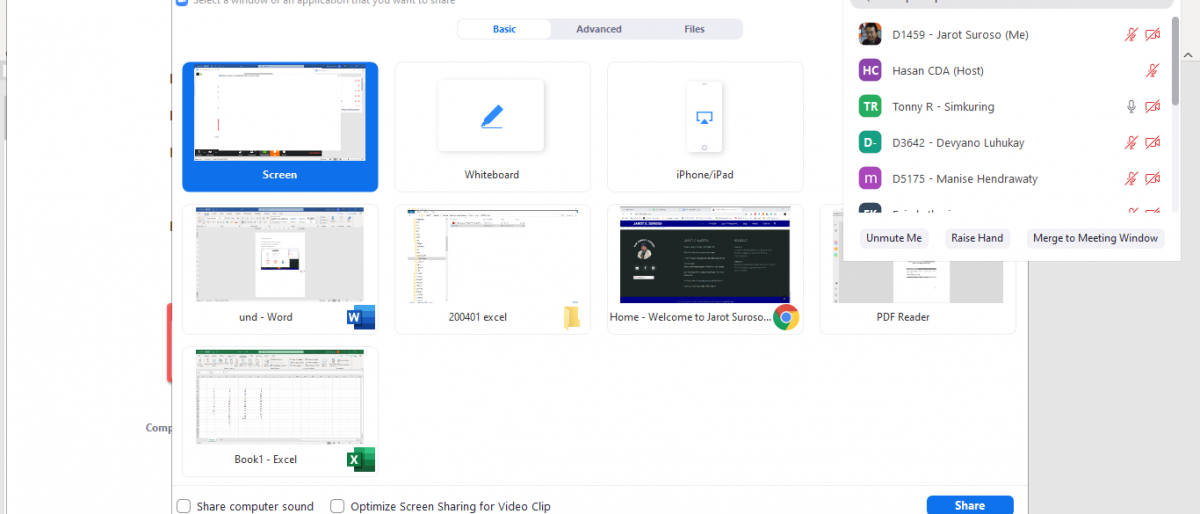The image size is (1200, 514).
Task: Click Tonny R's microphone icon
Action: [1131, 107]
